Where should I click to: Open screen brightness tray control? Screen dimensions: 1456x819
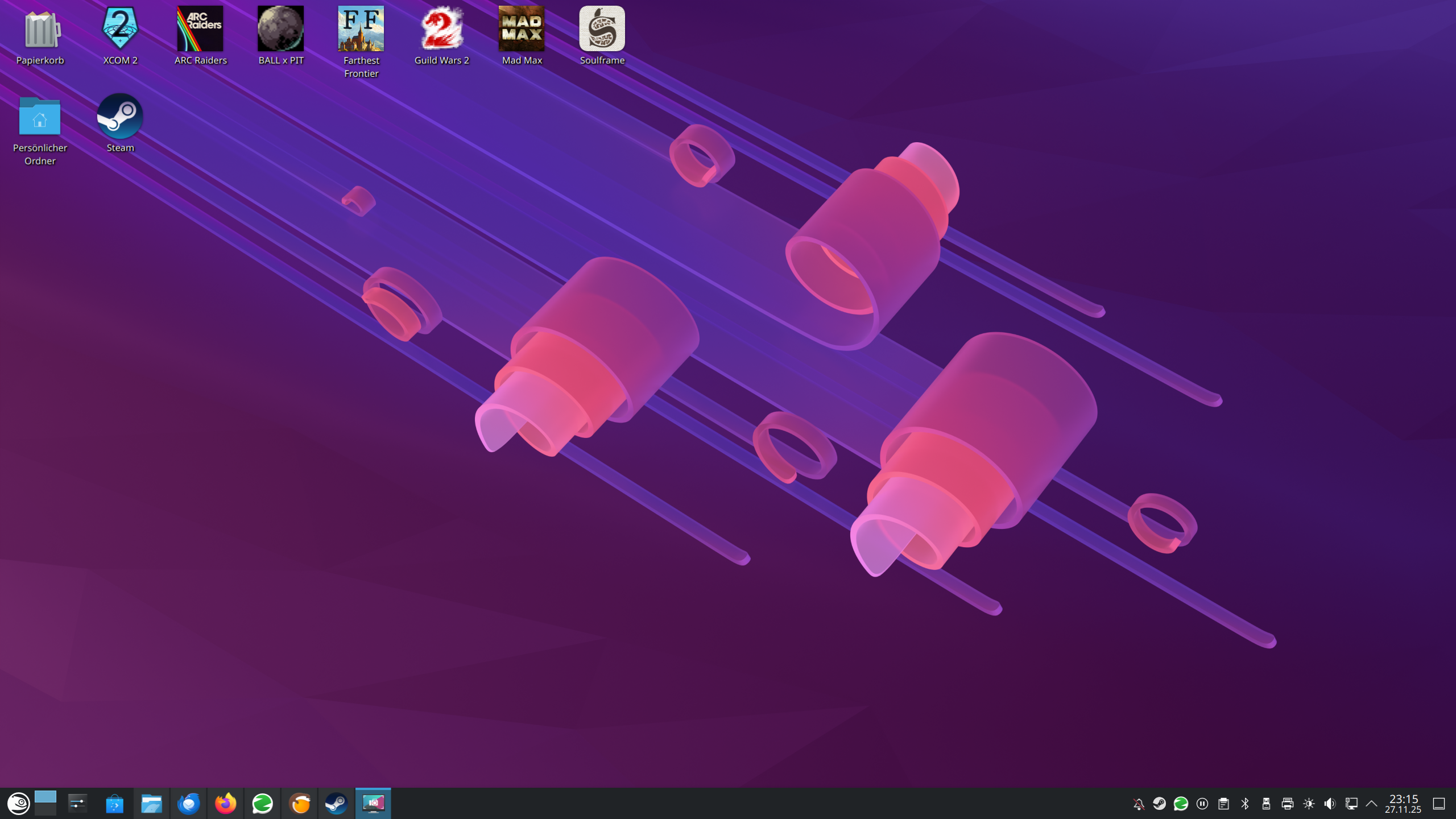pos(1309,804)
